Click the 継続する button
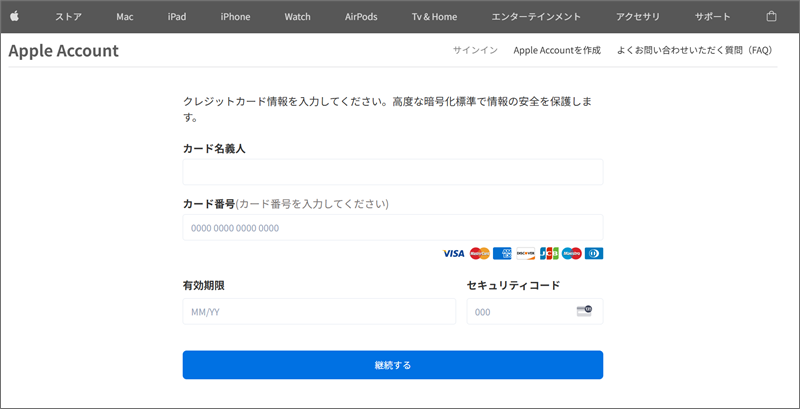 [393, 365]
